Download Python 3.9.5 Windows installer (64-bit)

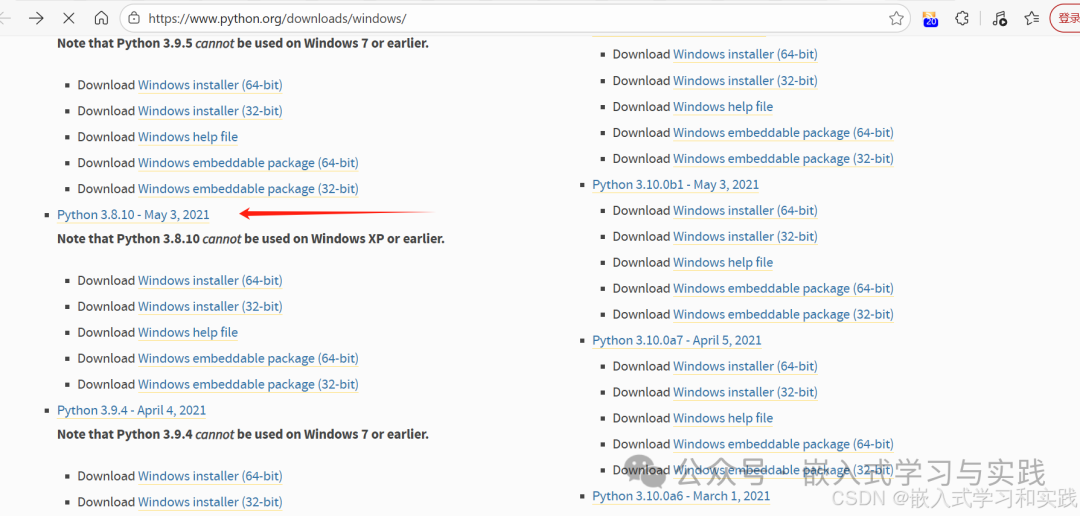[x=210, y=85]
